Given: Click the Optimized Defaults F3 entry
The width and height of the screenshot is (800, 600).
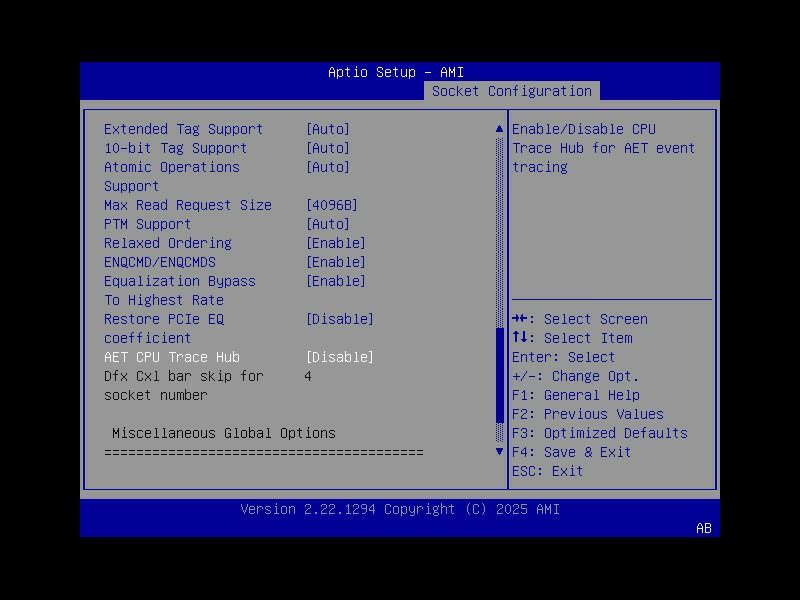Looking at the screenshot, I should [x=597, y=433].
